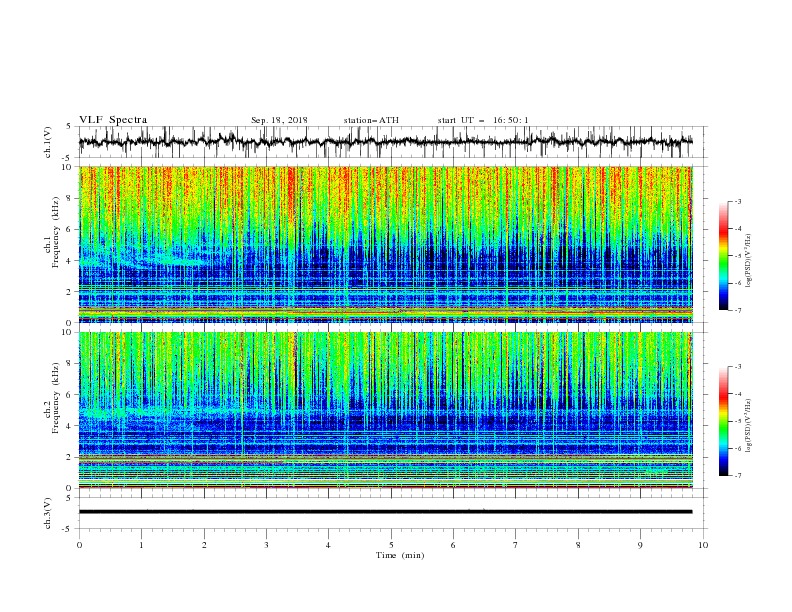
Task: Click time tick "5" on the x-axis
Action: 391,545
